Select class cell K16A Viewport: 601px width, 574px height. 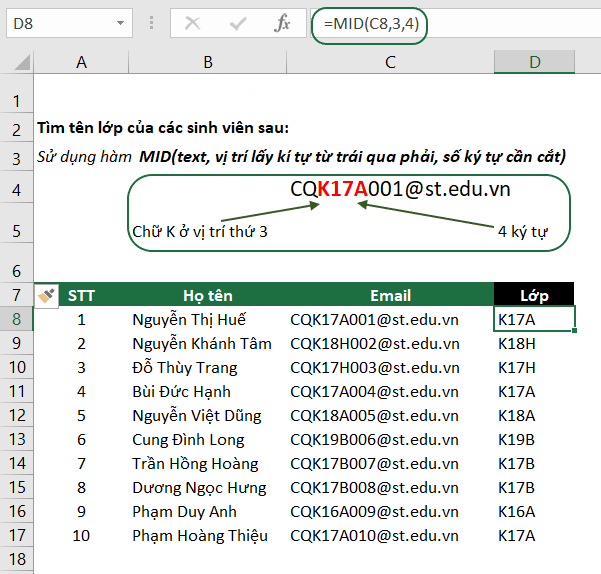(534, 512)
